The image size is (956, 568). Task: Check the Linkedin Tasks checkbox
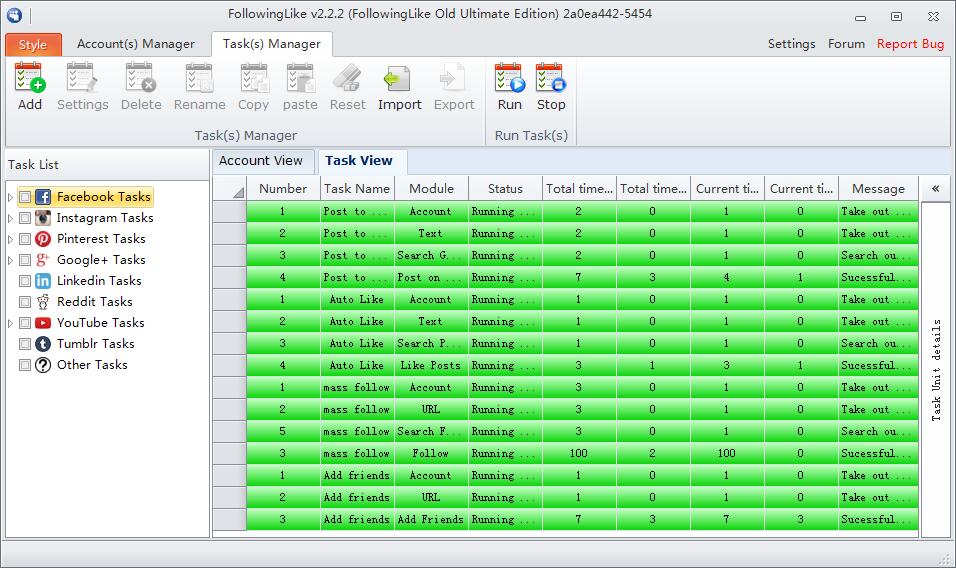point(25,281)
